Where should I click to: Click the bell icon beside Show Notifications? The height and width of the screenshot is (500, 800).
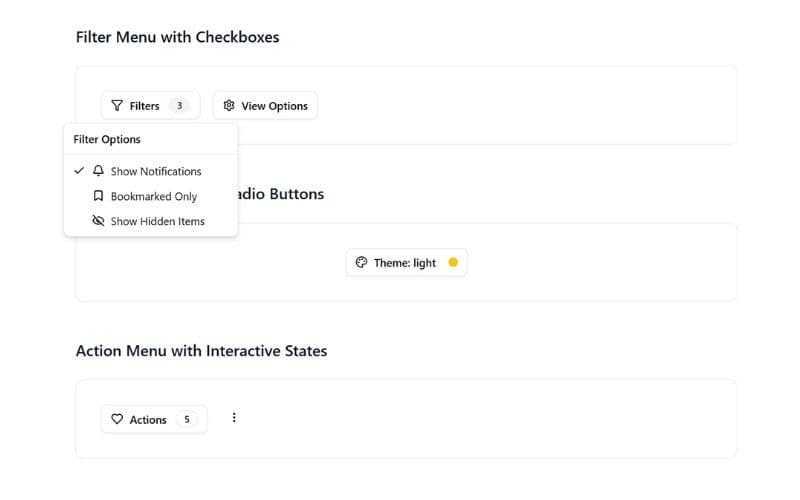[x=98, y=171]
